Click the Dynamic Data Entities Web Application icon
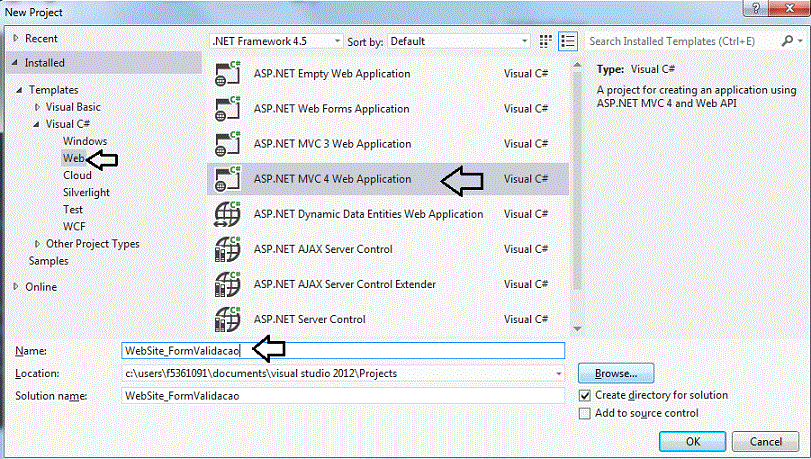Screen dimensions: 811x459 click(x=228, y=214)
